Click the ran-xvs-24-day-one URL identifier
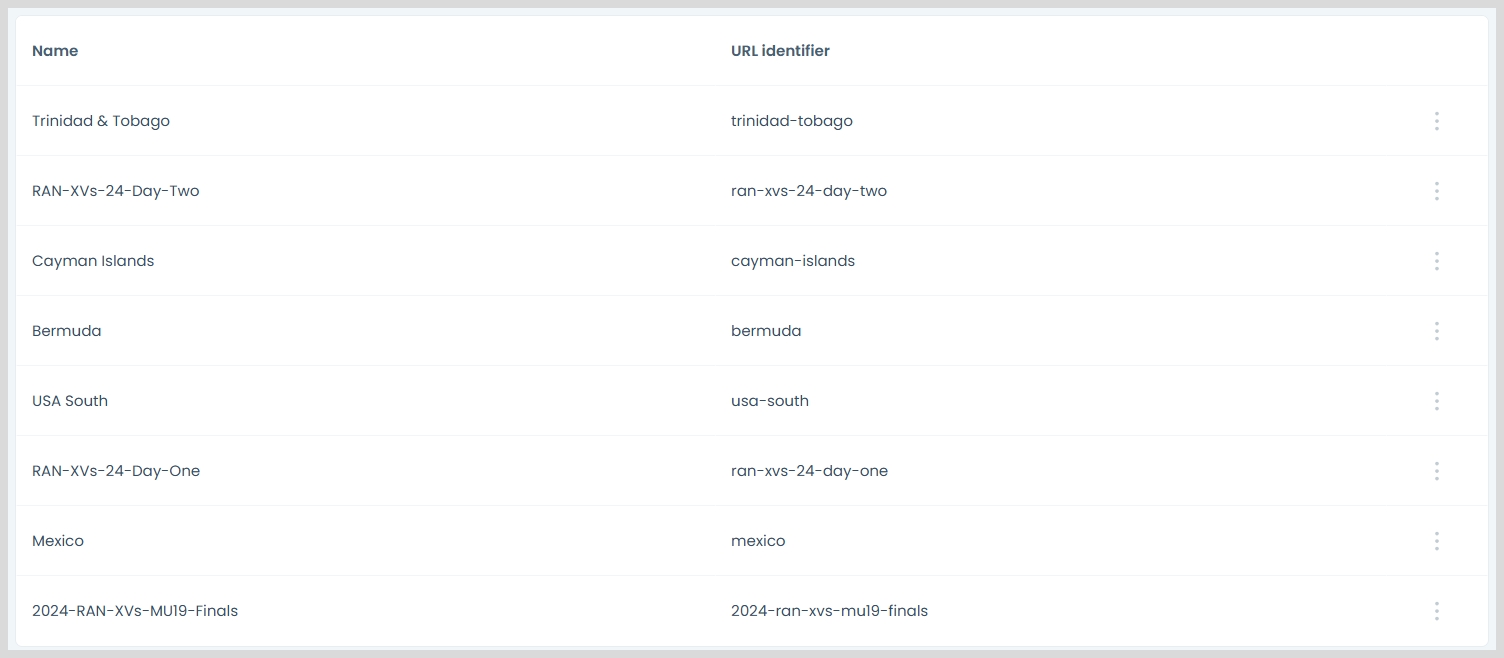1504x658 pixels. [809, 471]
